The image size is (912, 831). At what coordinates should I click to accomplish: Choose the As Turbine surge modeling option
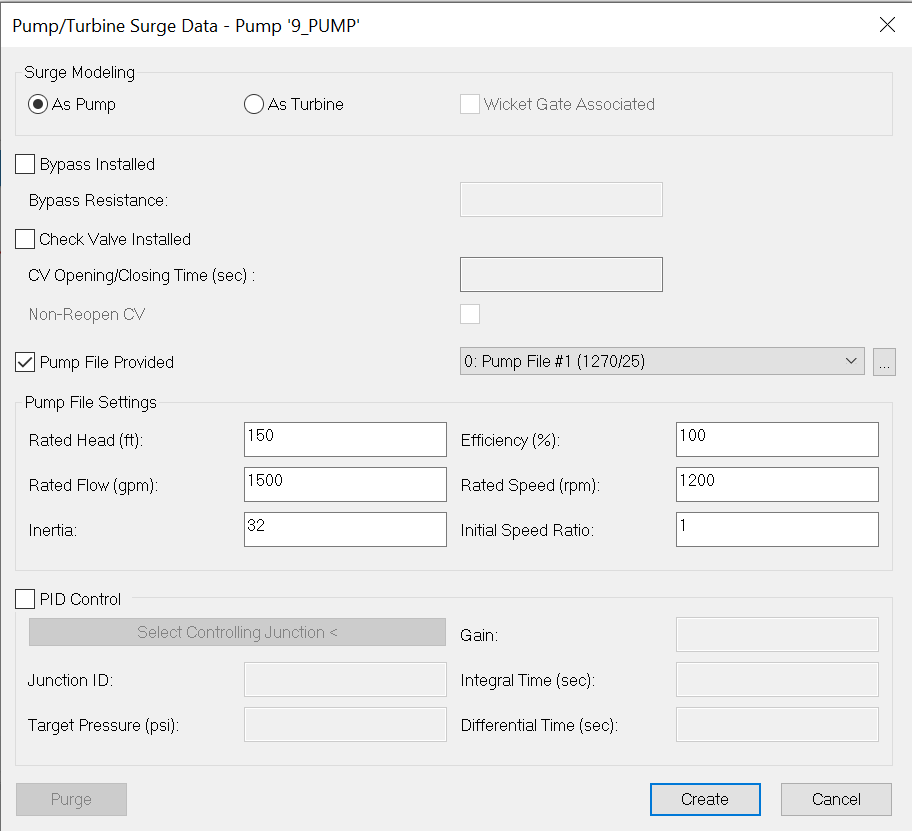(x=254, y=104)
